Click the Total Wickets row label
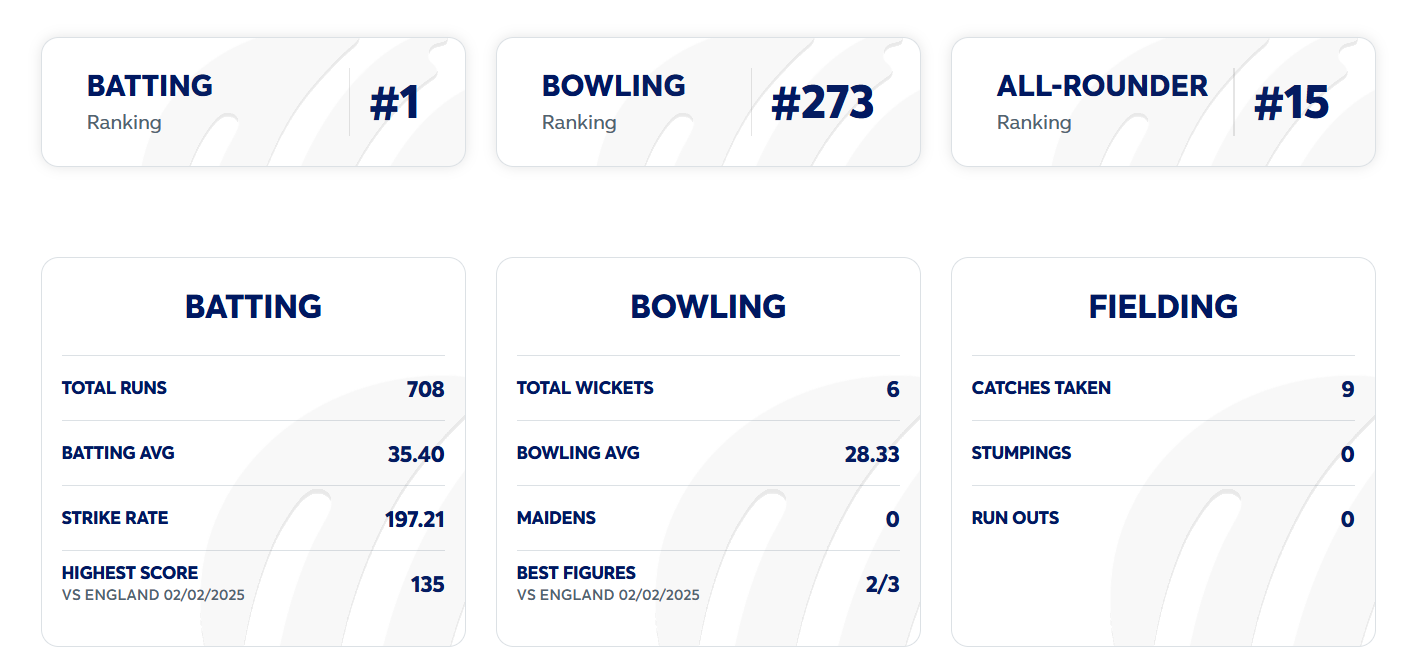The height and width of the screenshot is (672, 1410). pyautogui.click(x=585, y=388)
